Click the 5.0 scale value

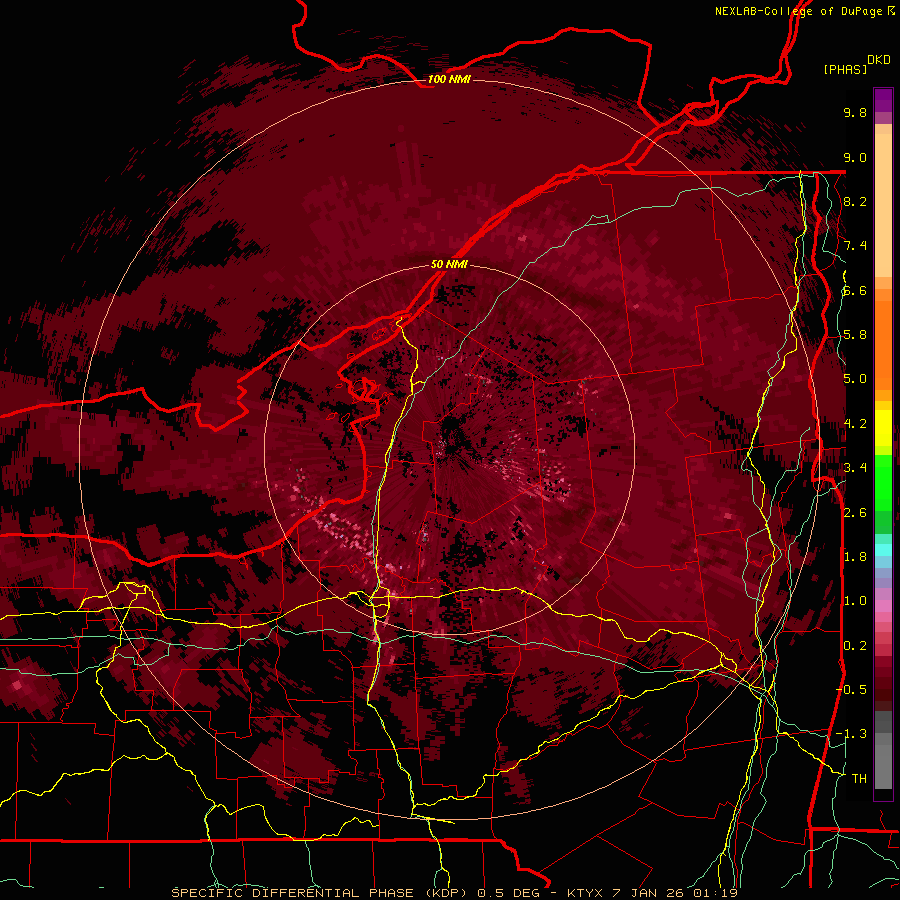click(855, 379)
